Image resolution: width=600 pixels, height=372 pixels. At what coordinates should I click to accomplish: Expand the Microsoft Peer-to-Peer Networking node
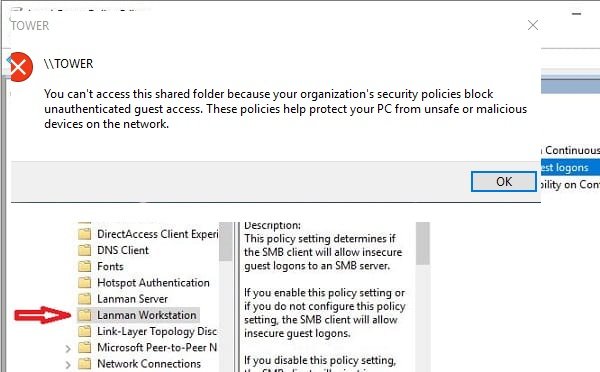click(x=68, y=348)
